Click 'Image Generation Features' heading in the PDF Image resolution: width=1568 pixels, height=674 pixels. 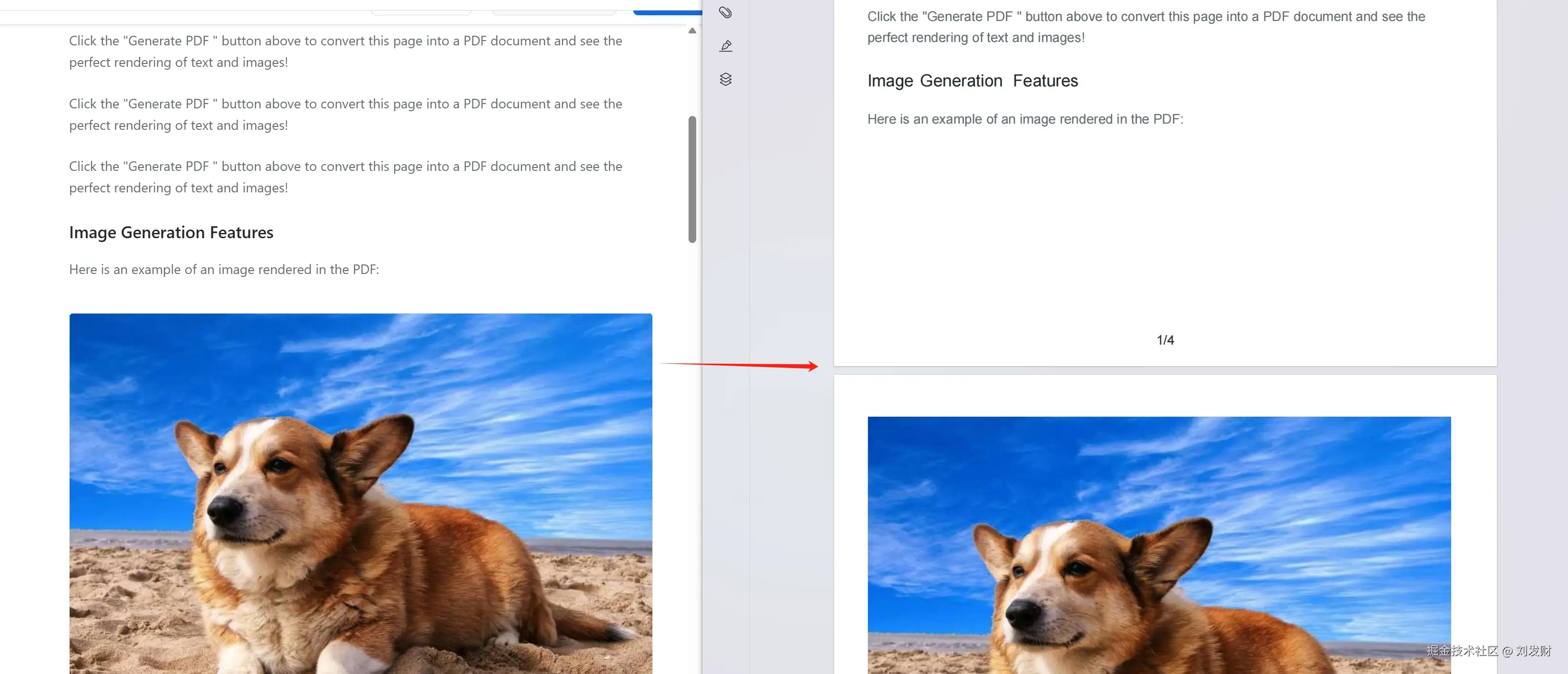pyautogui.click(x=972, y=81)
